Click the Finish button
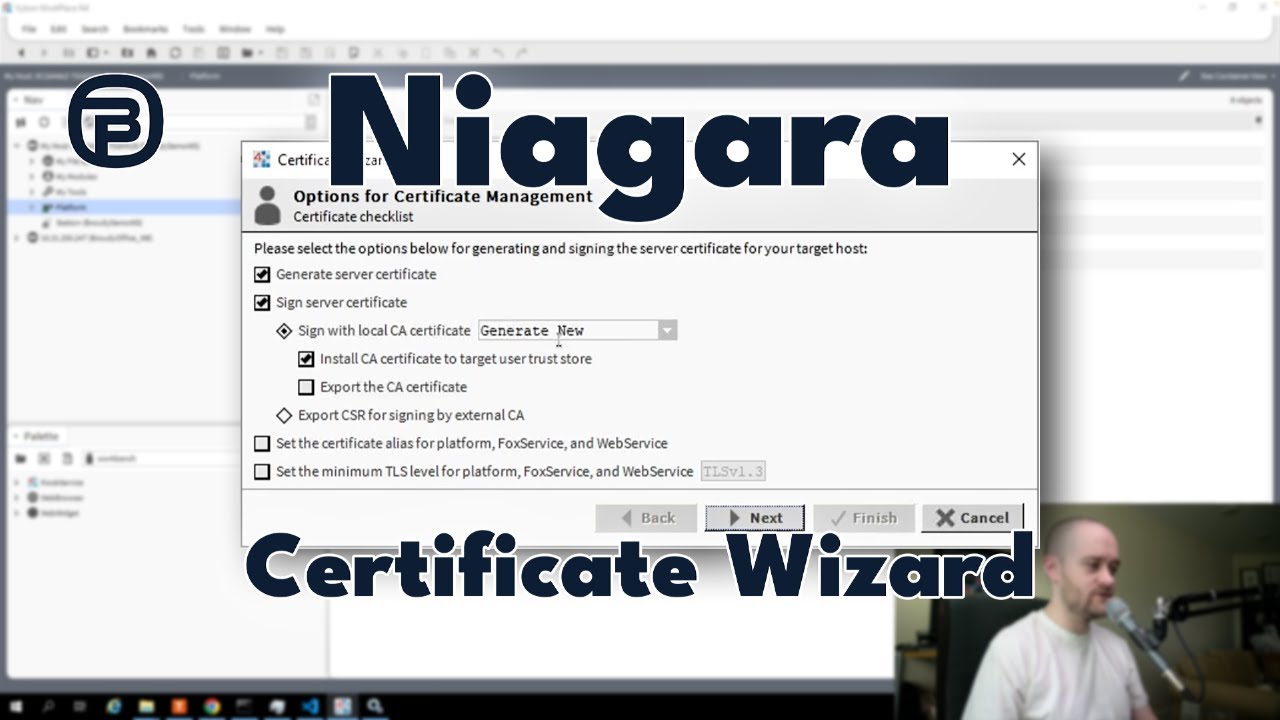 864,518
